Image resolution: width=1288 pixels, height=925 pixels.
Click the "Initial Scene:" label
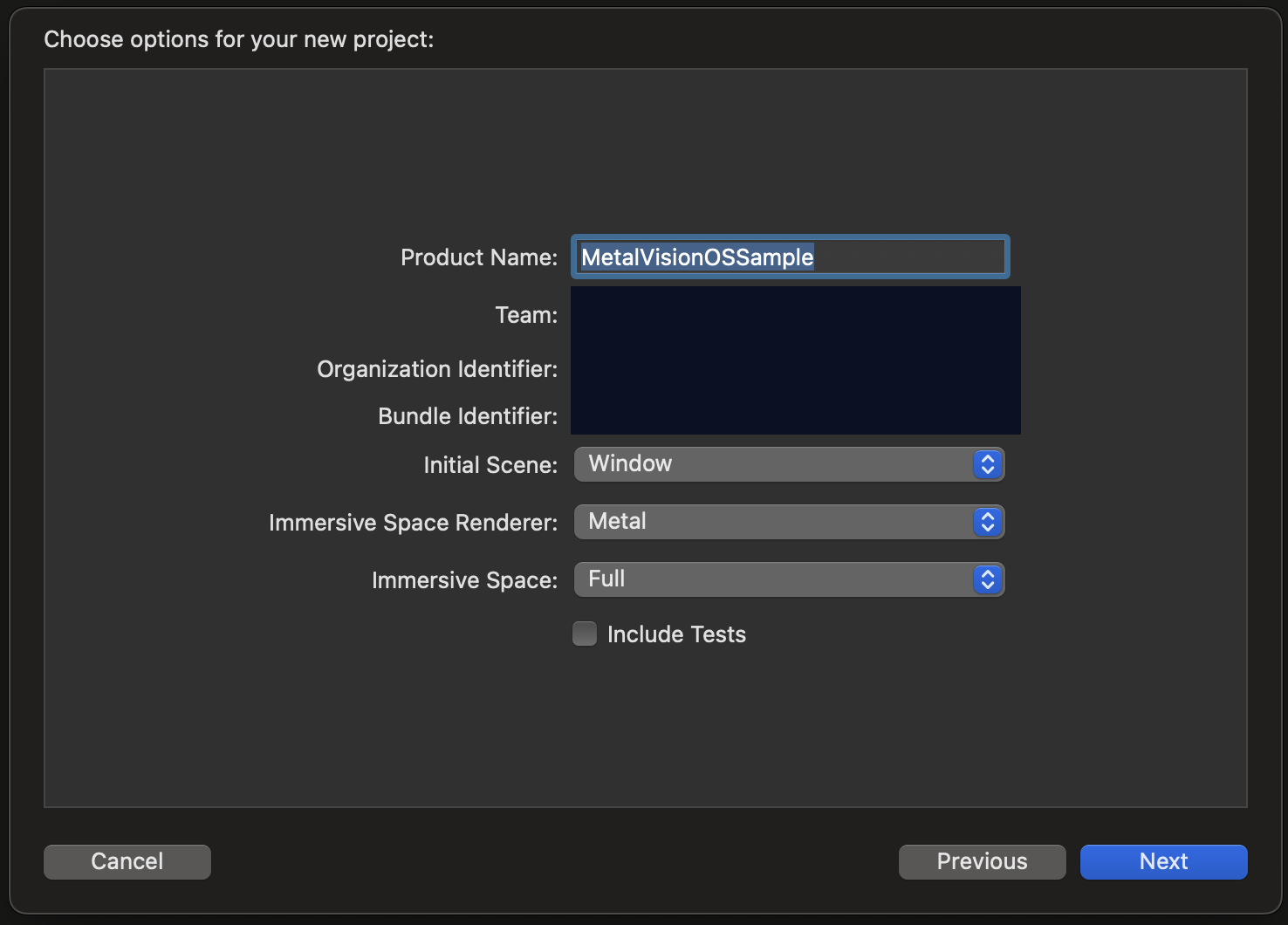[490, 465]
